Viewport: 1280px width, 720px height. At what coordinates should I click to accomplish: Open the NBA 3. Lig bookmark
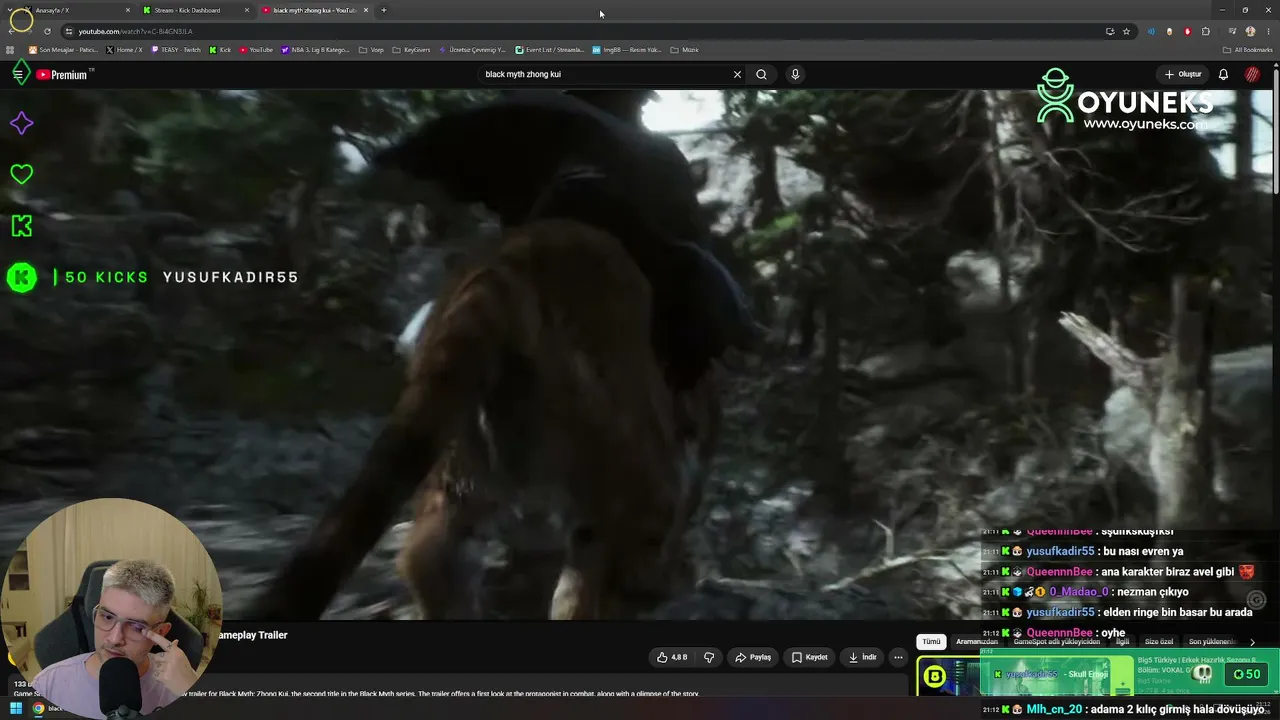coord(316,50)
